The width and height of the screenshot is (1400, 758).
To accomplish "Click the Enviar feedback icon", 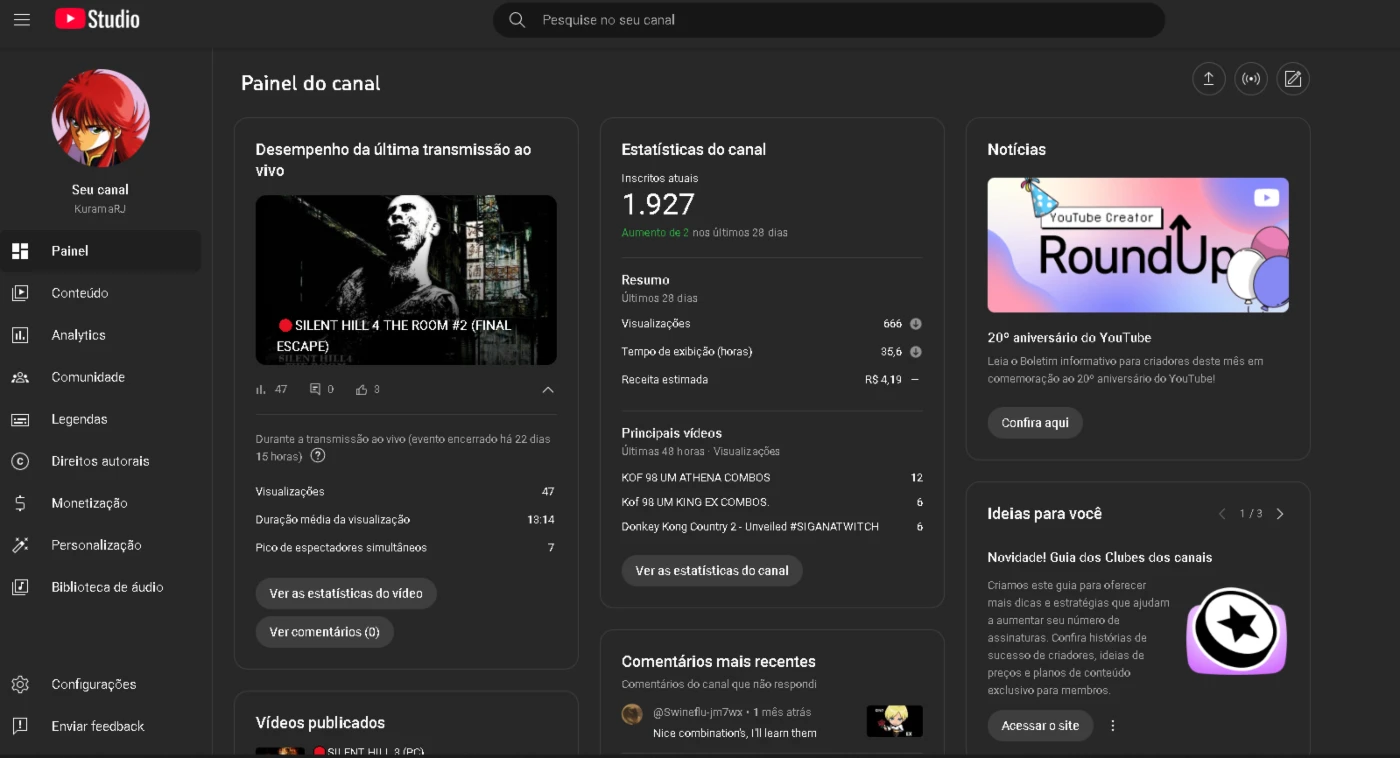I will coord(20,726).
